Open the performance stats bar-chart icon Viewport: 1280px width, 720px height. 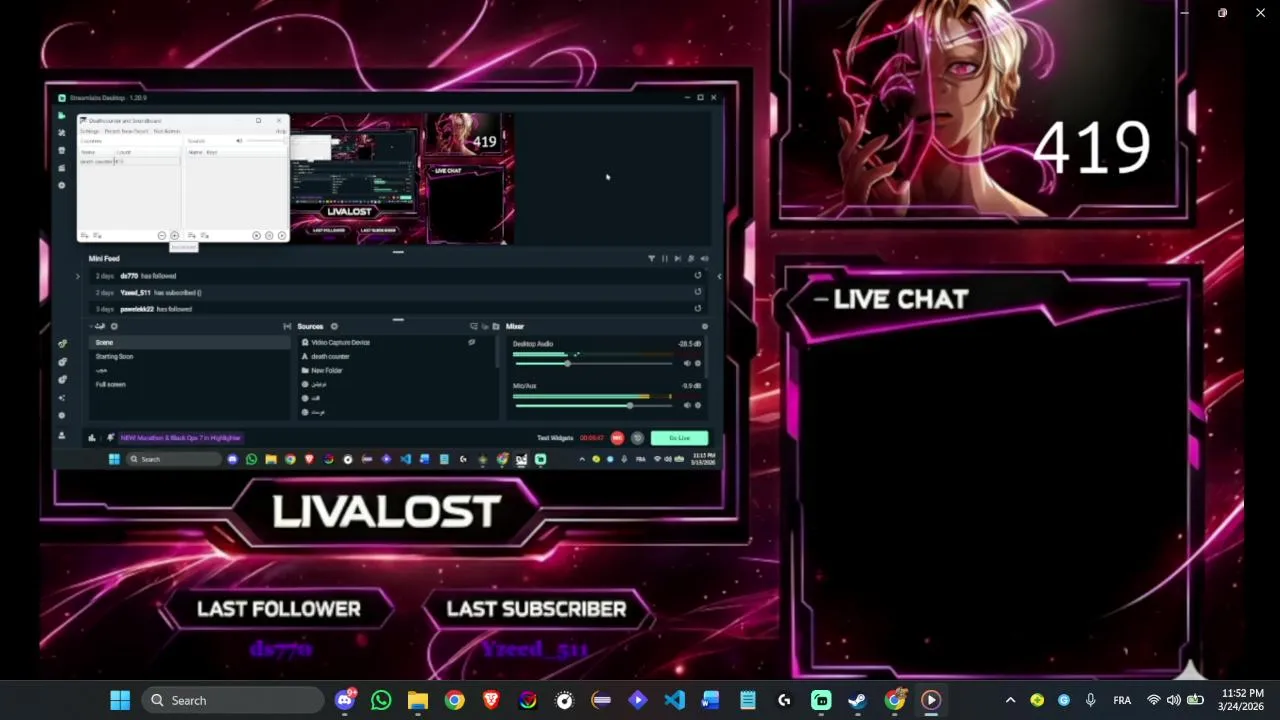click(92, 438)
